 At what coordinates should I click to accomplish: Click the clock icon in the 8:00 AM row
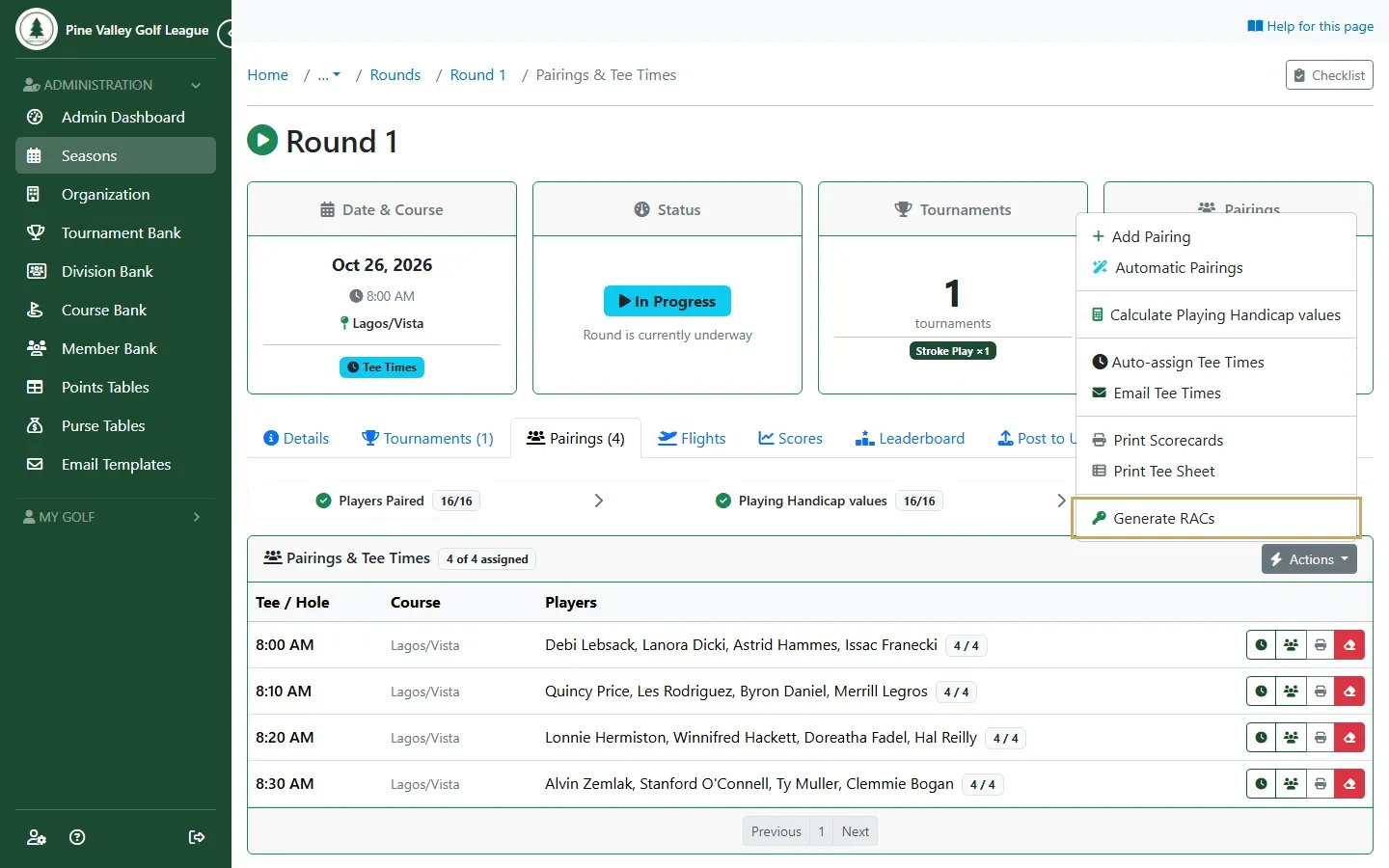tap(1261, 645)
